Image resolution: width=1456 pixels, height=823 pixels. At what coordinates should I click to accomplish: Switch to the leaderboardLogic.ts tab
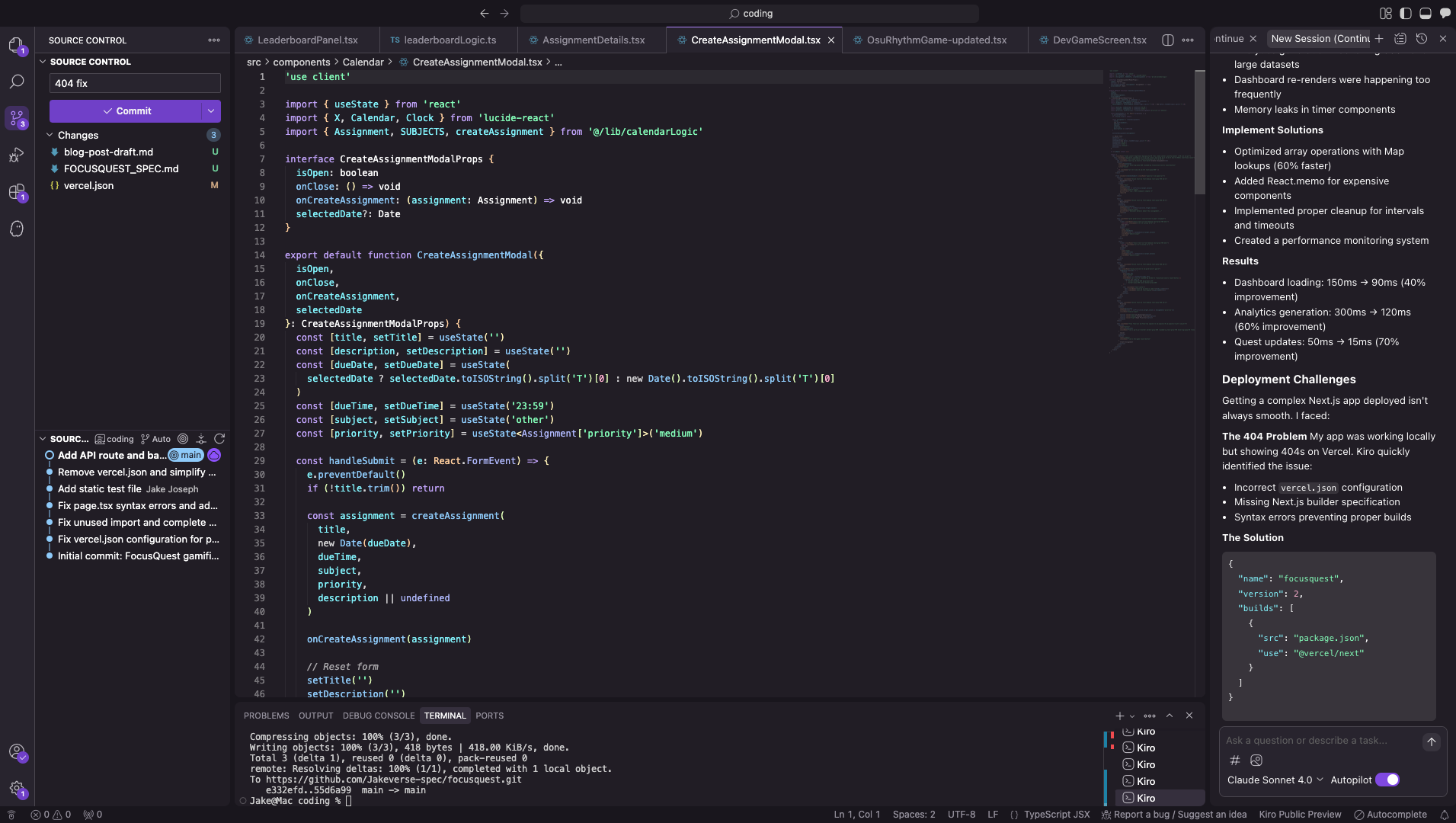tap(450, 40)
